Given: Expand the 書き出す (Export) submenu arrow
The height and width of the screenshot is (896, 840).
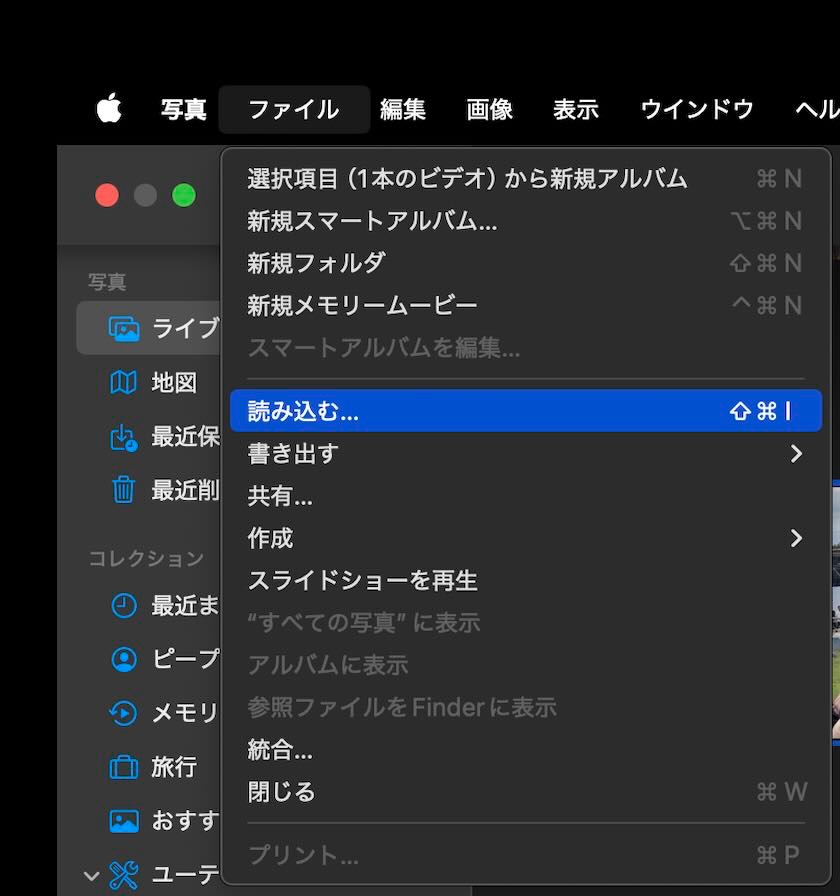Looking at the screenshot, I should 796,454.
